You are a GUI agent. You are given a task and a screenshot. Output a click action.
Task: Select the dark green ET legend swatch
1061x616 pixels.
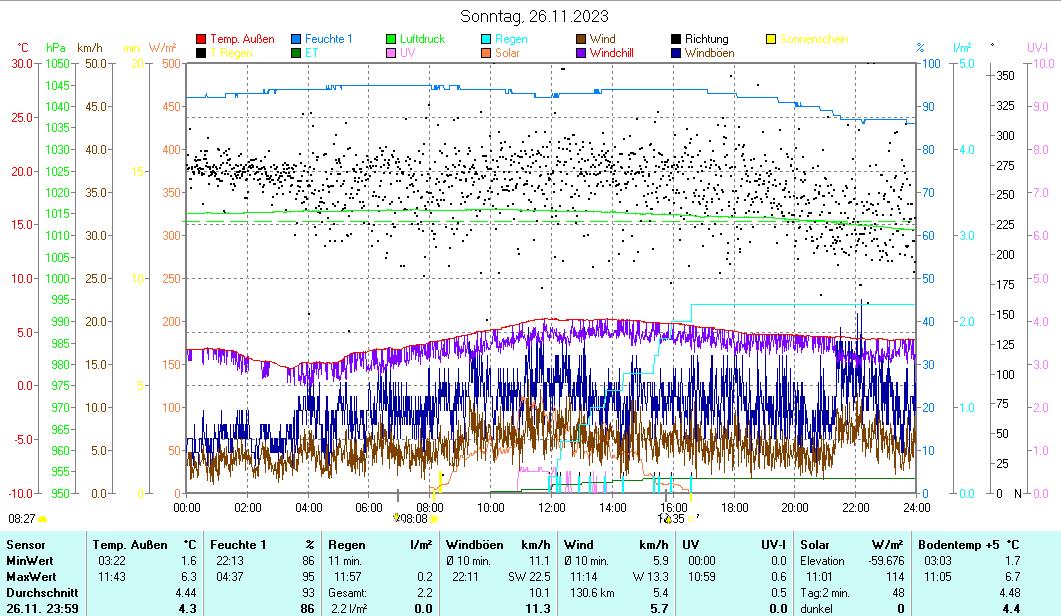pyautogui.click(x=296, y=53)
